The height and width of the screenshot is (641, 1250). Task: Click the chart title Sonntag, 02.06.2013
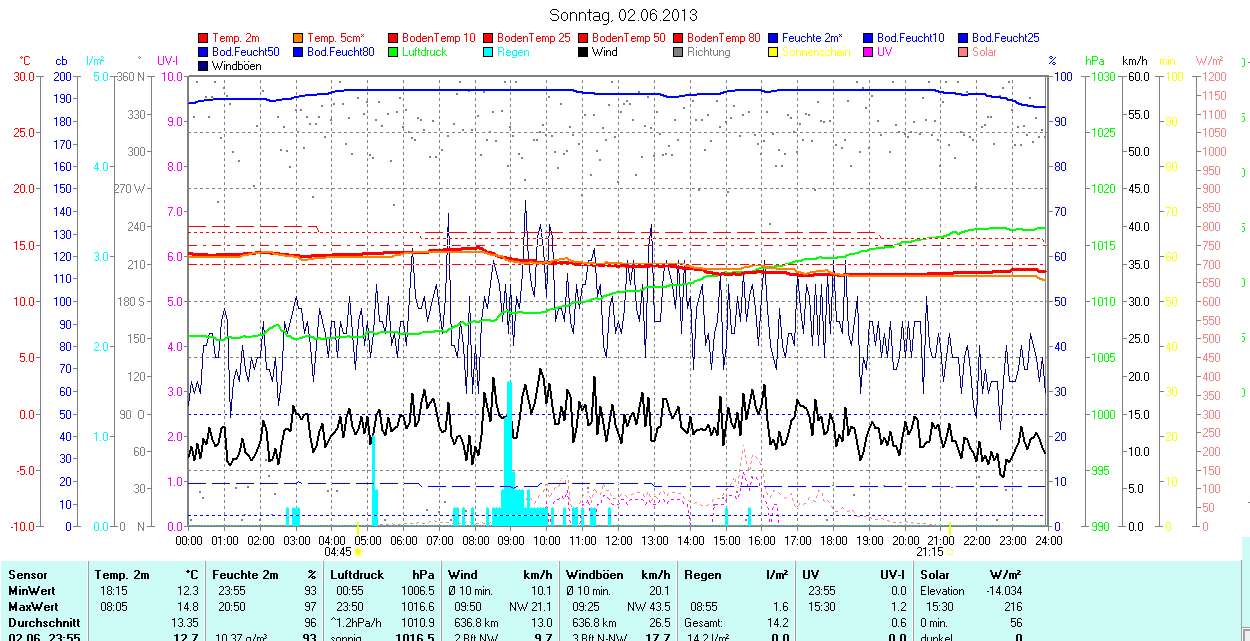(x=624, y=15)
